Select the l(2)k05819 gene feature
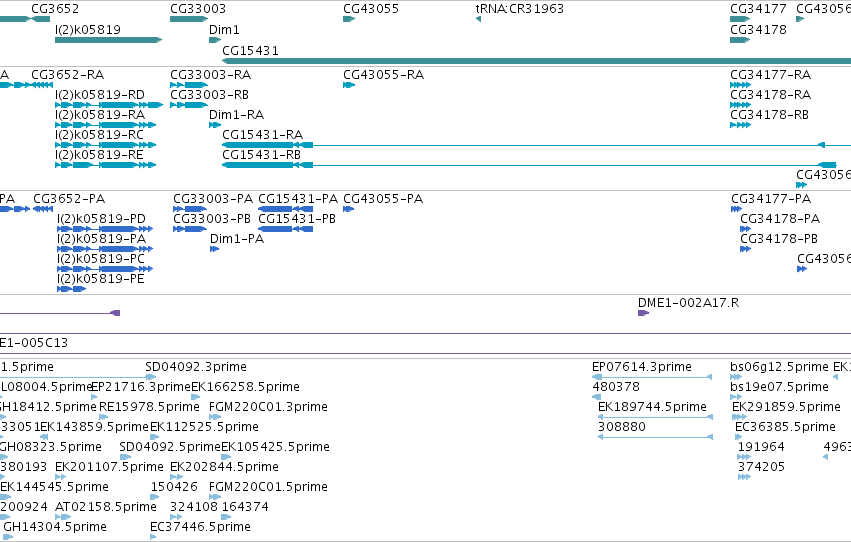Viewport: 851px width, 542px height. click(x=109, y=40)
